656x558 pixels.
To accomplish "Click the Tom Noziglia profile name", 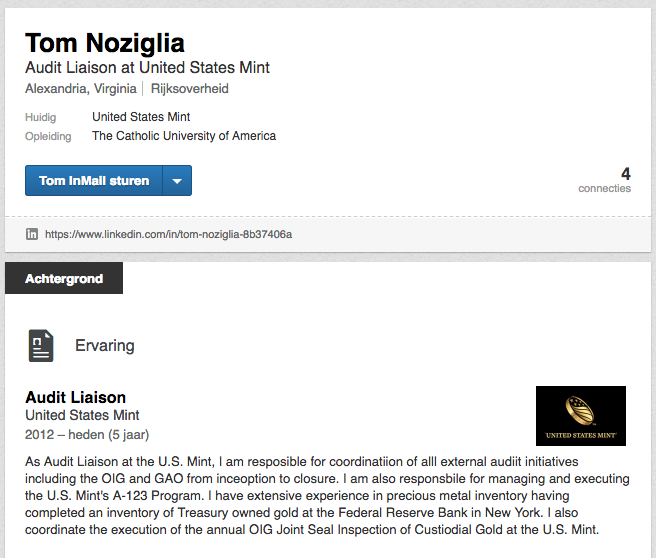I will 105,43.
